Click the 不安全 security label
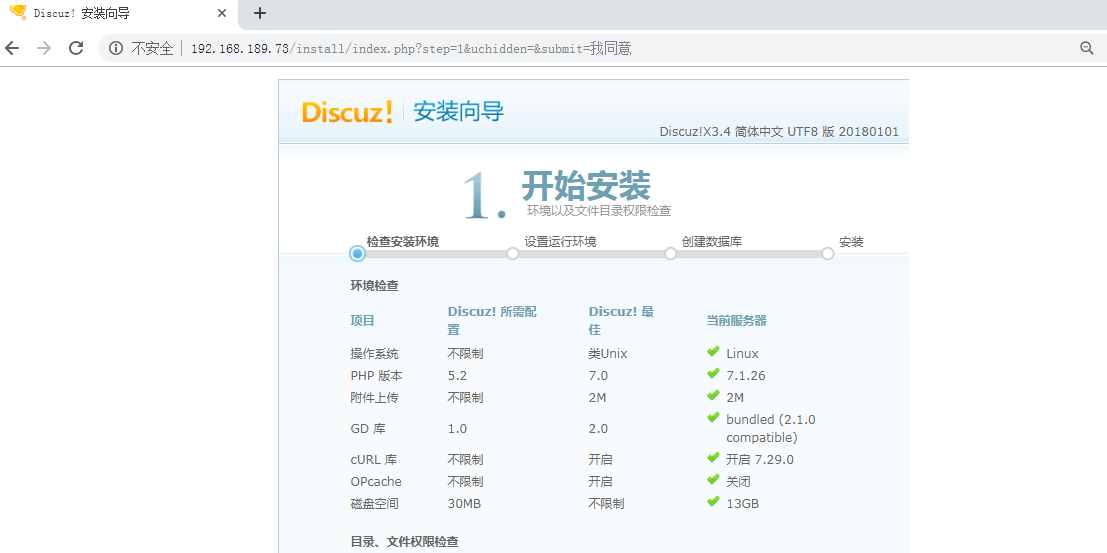This screenshot has height=553, width=1107. (152, 49)
